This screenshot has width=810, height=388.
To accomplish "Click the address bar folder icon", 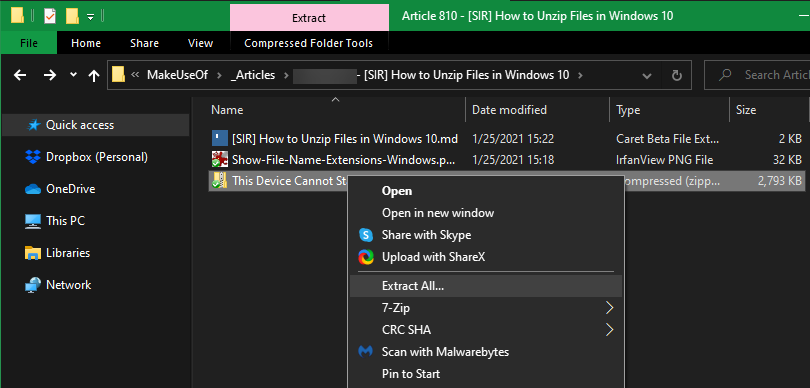I will click(119, 75).
